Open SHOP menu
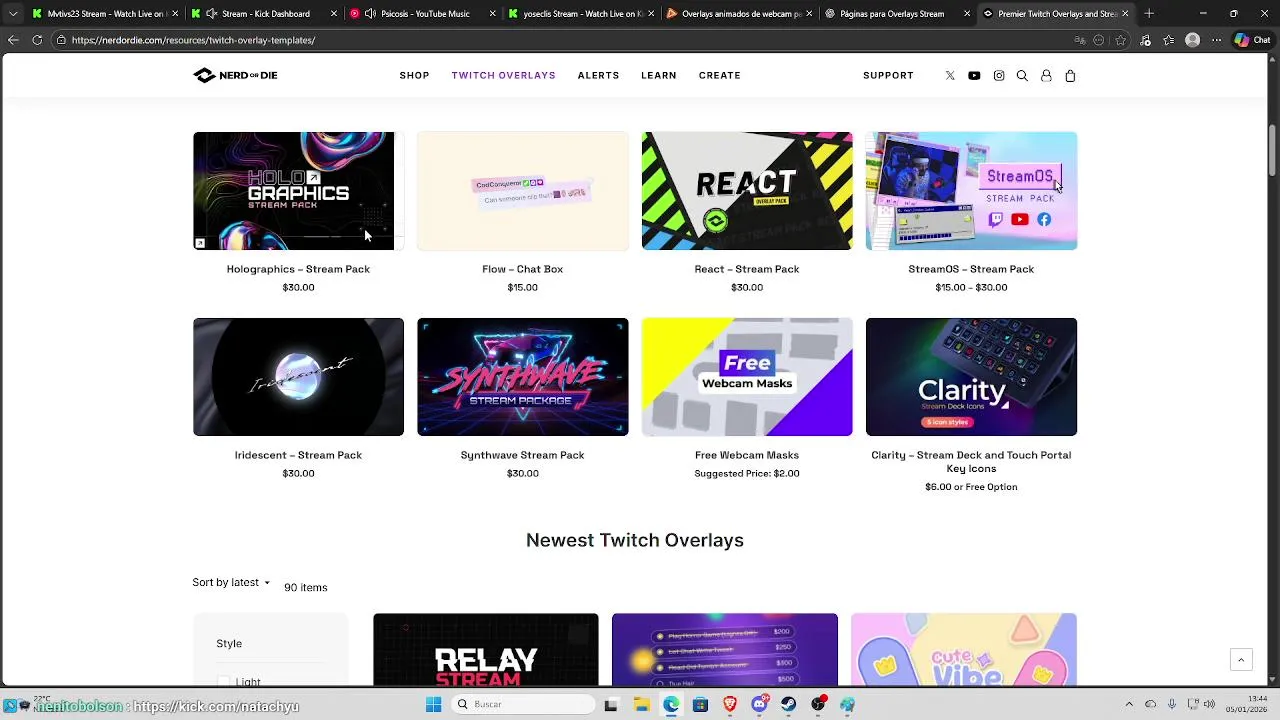1280x720 pixels. tap(414, 75)
